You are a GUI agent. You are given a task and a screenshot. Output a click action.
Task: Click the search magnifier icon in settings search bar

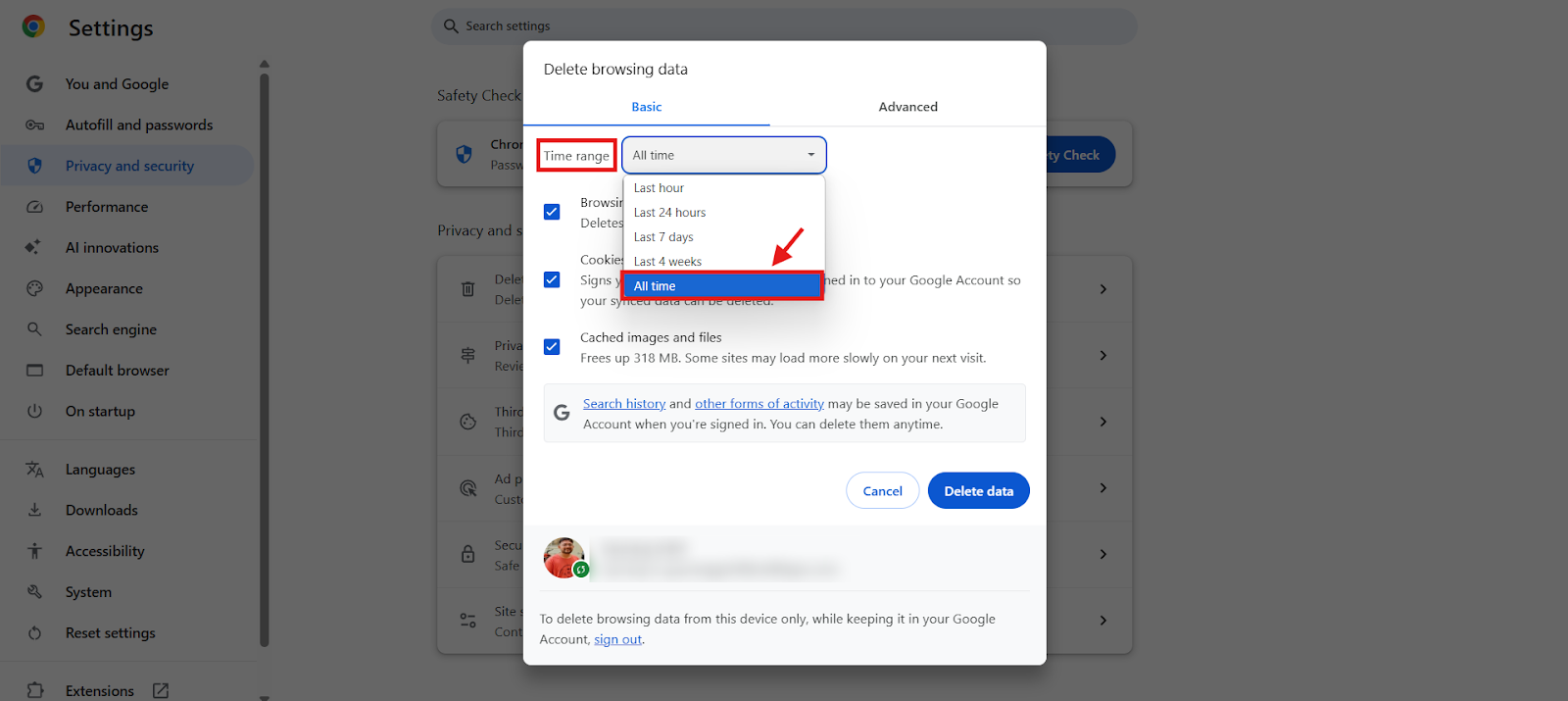click(451, 26)
